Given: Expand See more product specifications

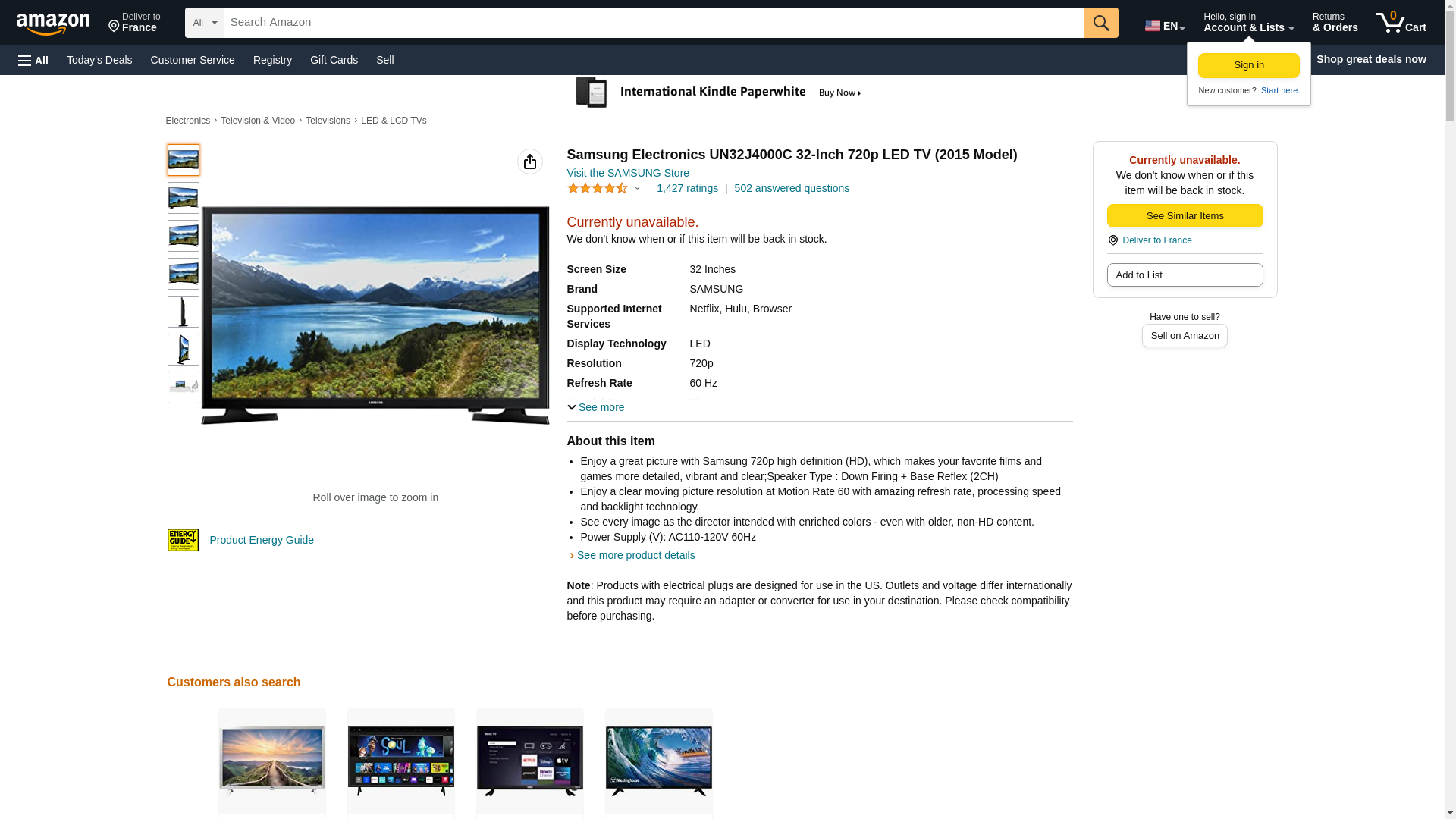Looking at the screenshot, I should click(x=596, y=407).
